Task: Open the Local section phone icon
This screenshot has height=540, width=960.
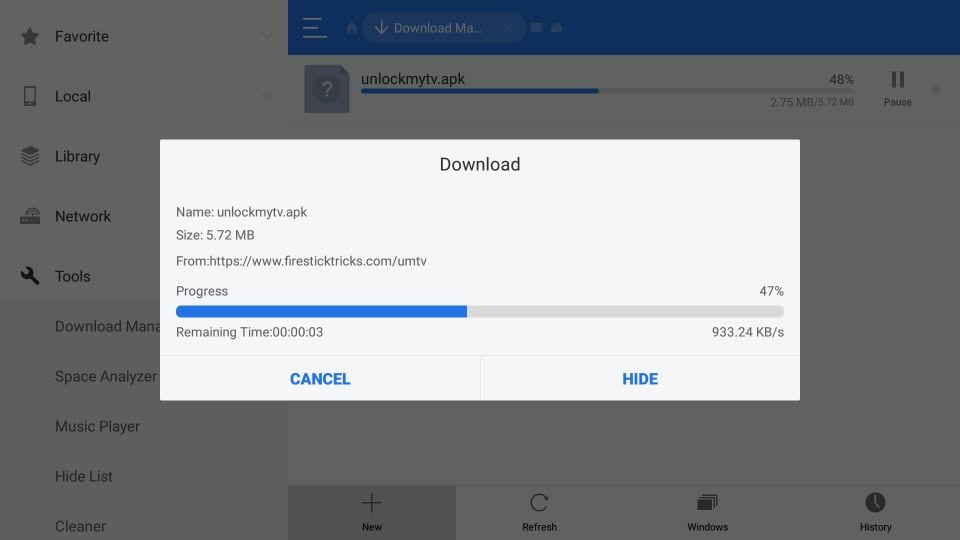Action: (x=29, y=96)
